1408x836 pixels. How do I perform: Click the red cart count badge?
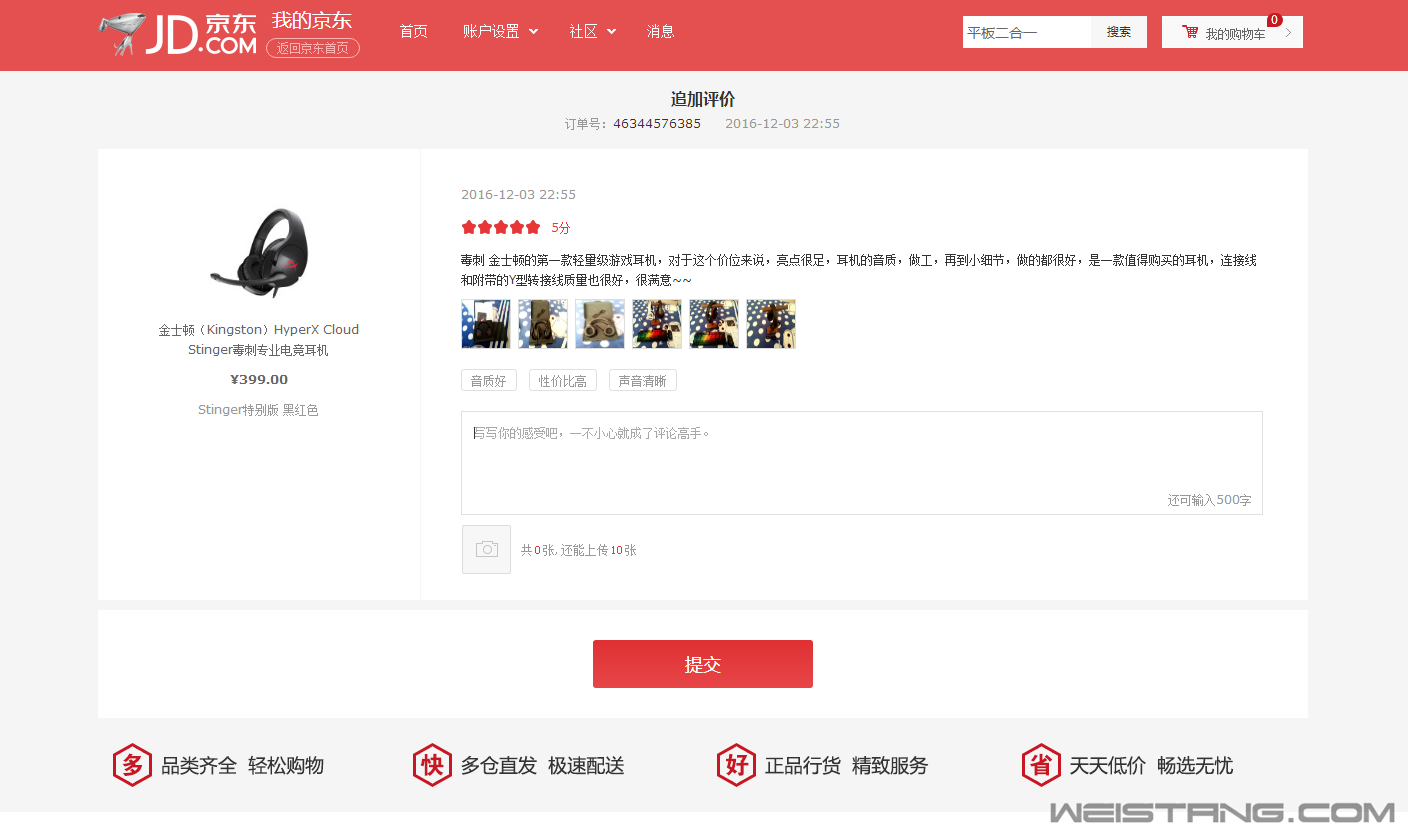click(x=1275, y=20)
